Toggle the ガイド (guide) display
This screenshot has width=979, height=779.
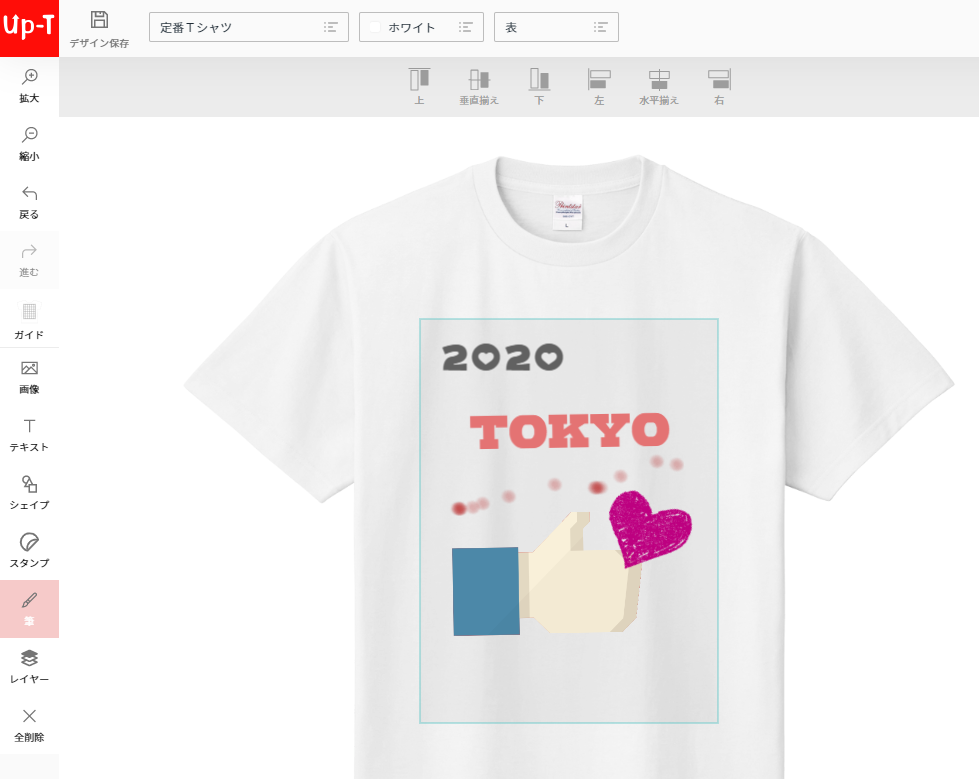pyautogui.click(x=29, y=320)
